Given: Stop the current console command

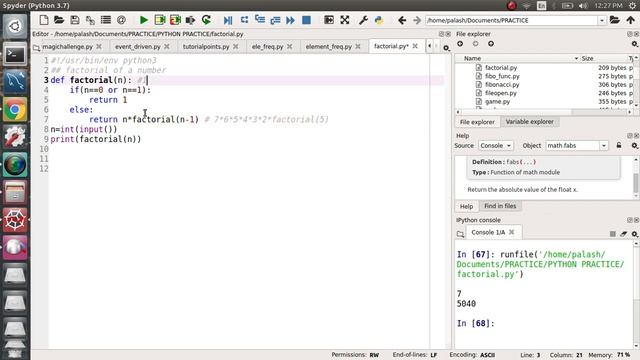Looking at the screenshot, I should tap(613, 234).
